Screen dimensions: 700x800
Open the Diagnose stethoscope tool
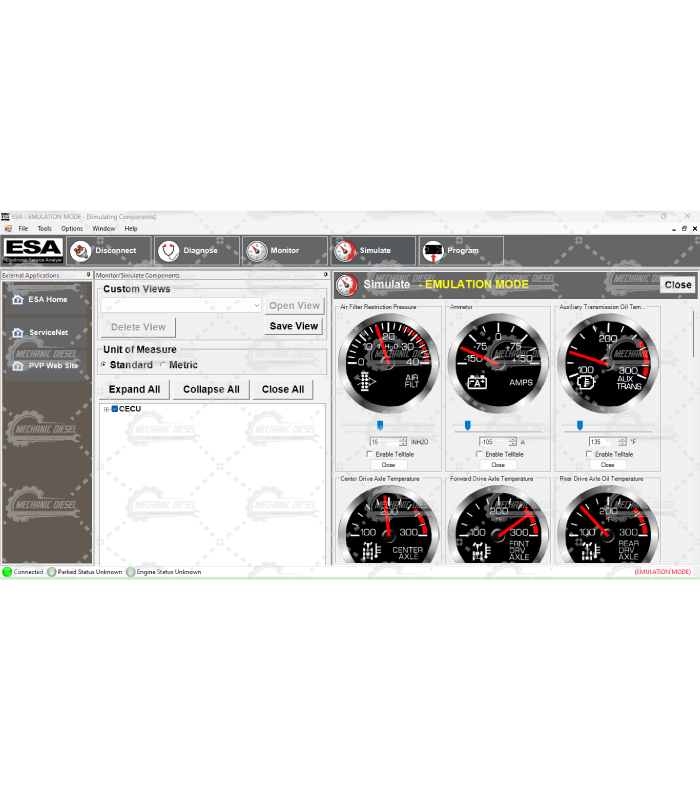click(169, 251)
